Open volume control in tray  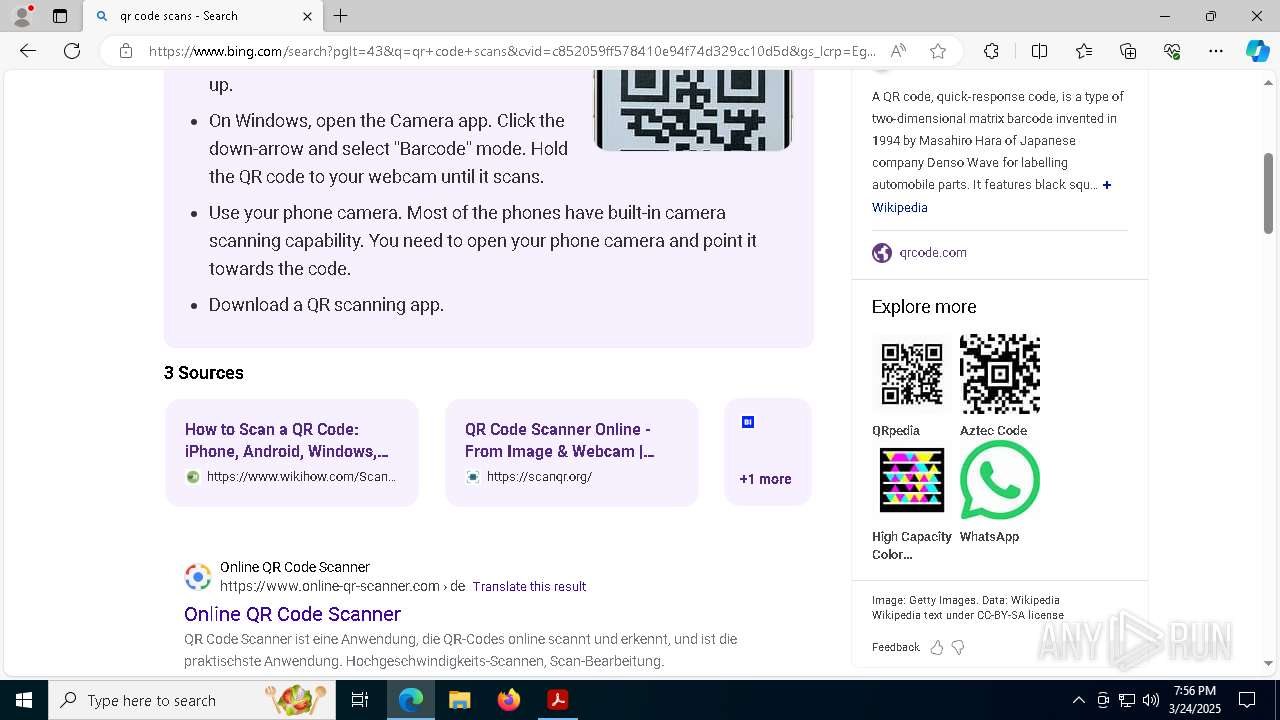[x=1151, y=700]
